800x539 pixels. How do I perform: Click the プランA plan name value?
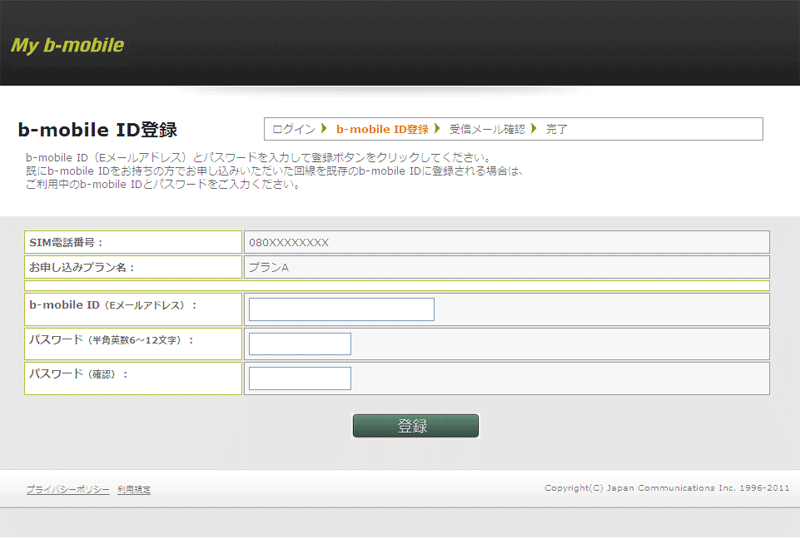[x=268, y=267]
